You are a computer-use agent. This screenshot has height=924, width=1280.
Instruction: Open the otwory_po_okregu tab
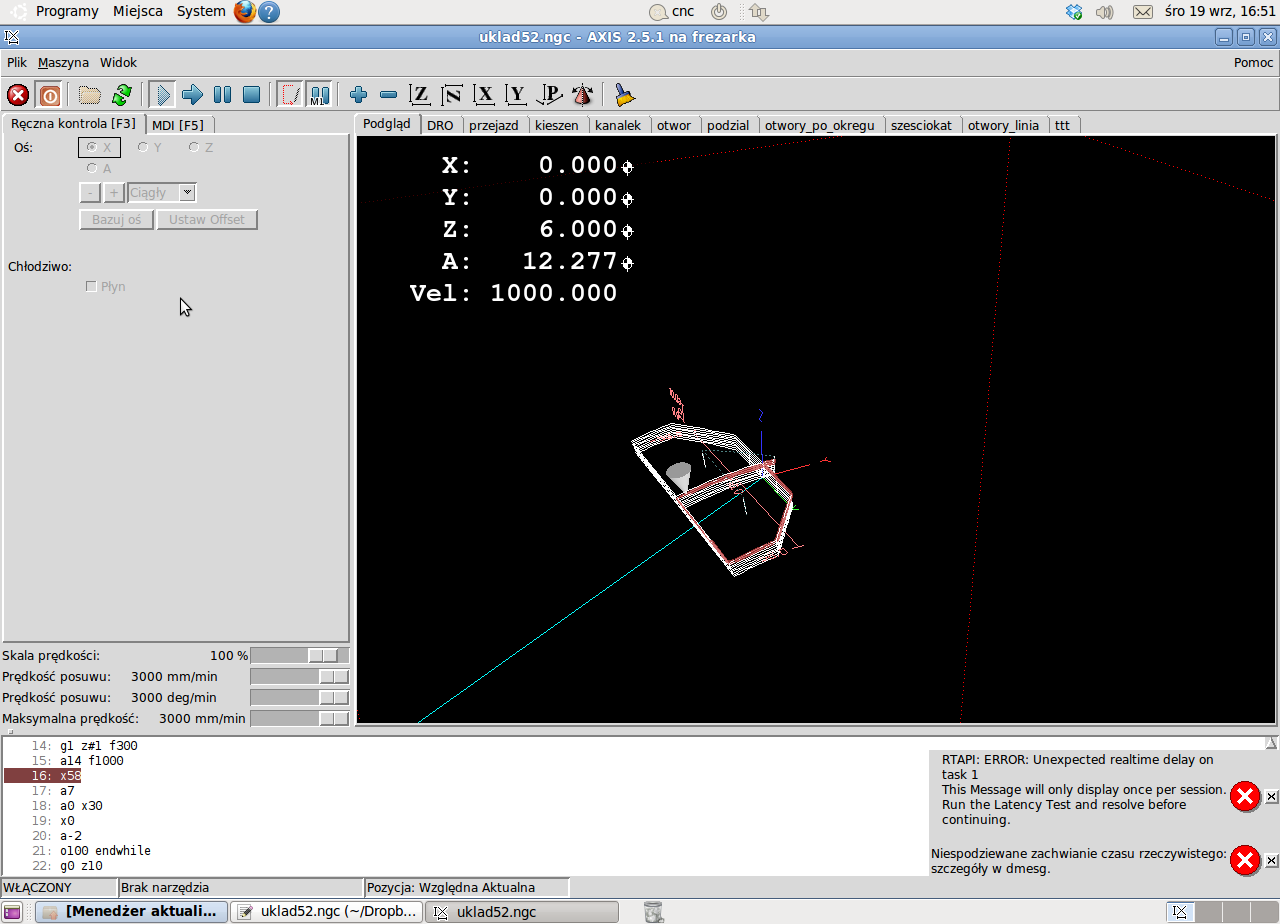click(x=820, y=125)
